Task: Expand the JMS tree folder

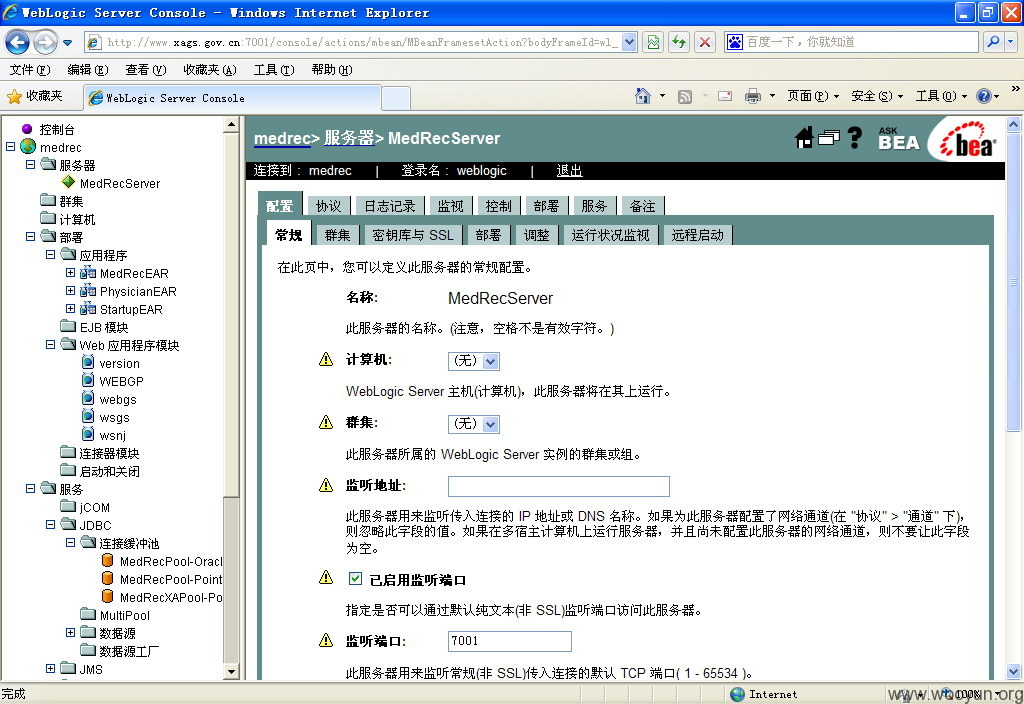Action: coord(51,668)
